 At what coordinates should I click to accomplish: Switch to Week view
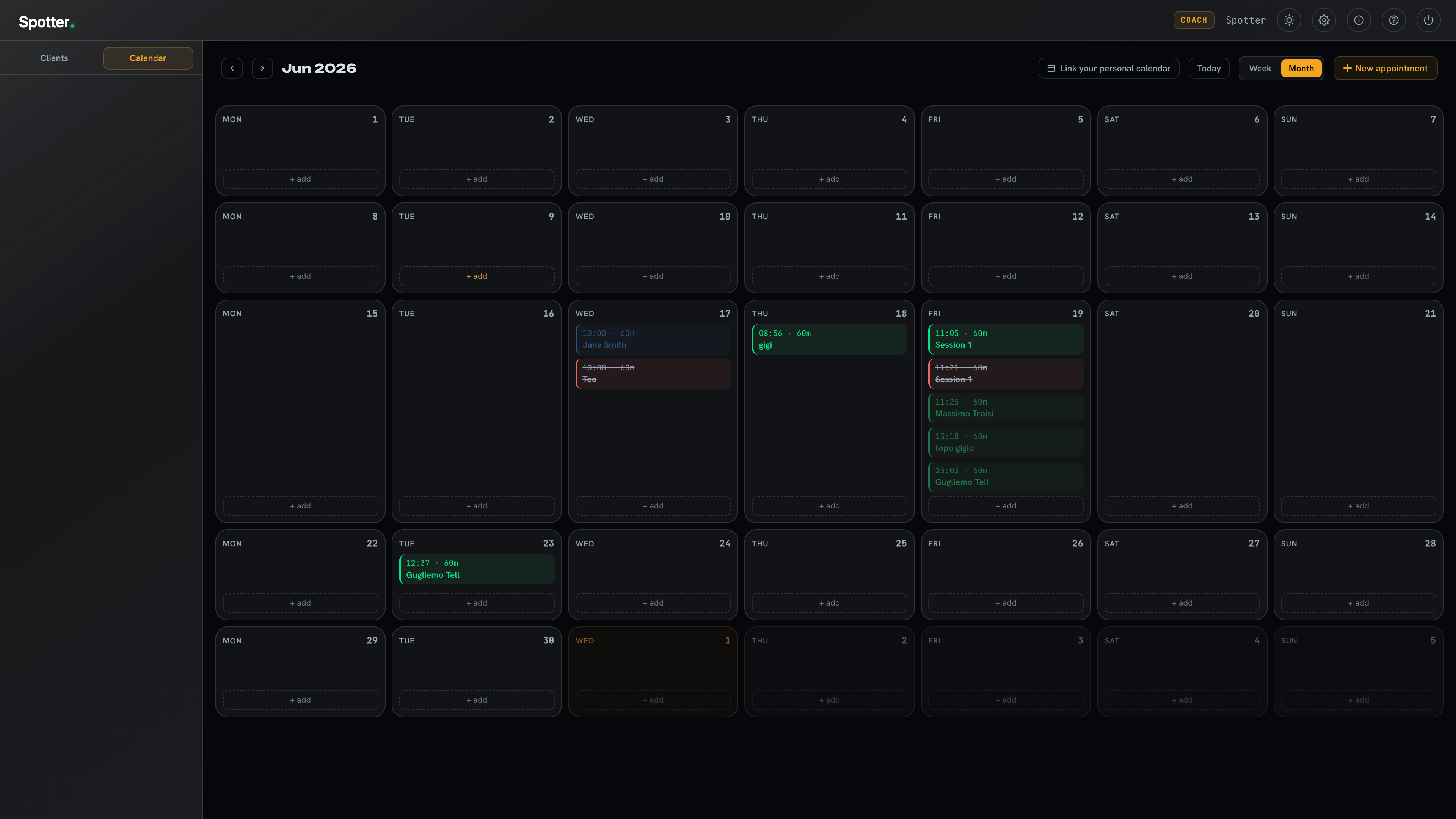pos(1260,68)
